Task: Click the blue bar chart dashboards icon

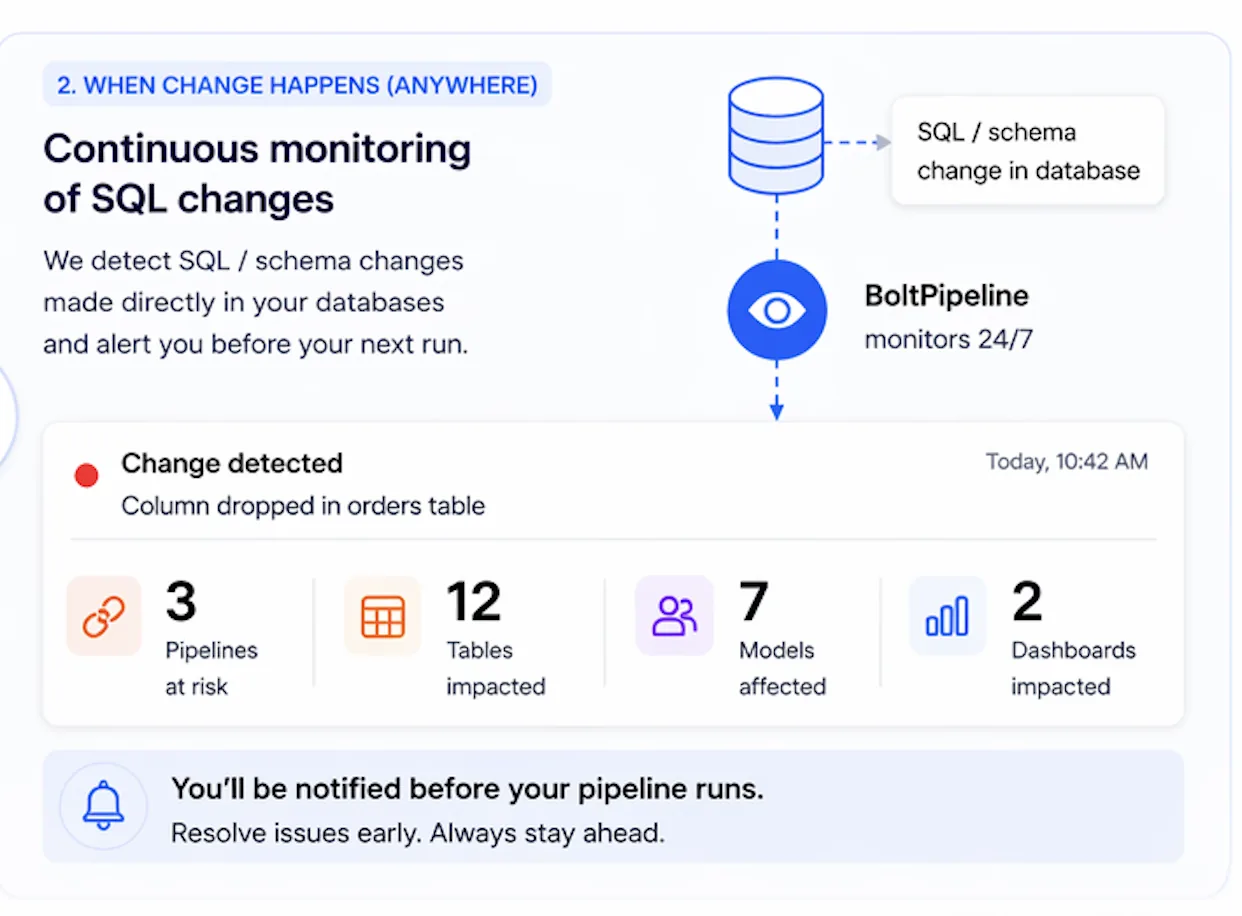Action: (x=947, y=616)
